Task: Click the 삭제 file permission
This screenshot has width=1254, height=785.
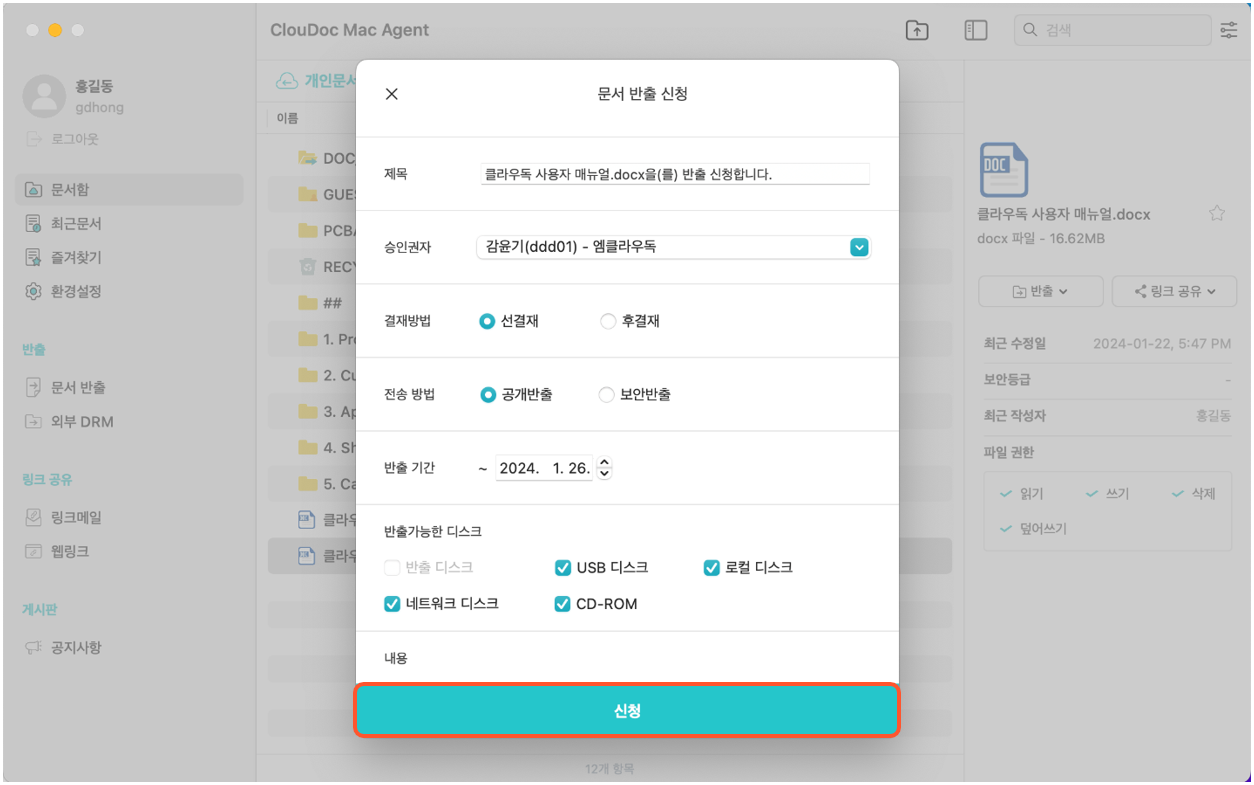Action: [x=1193, y=494]
